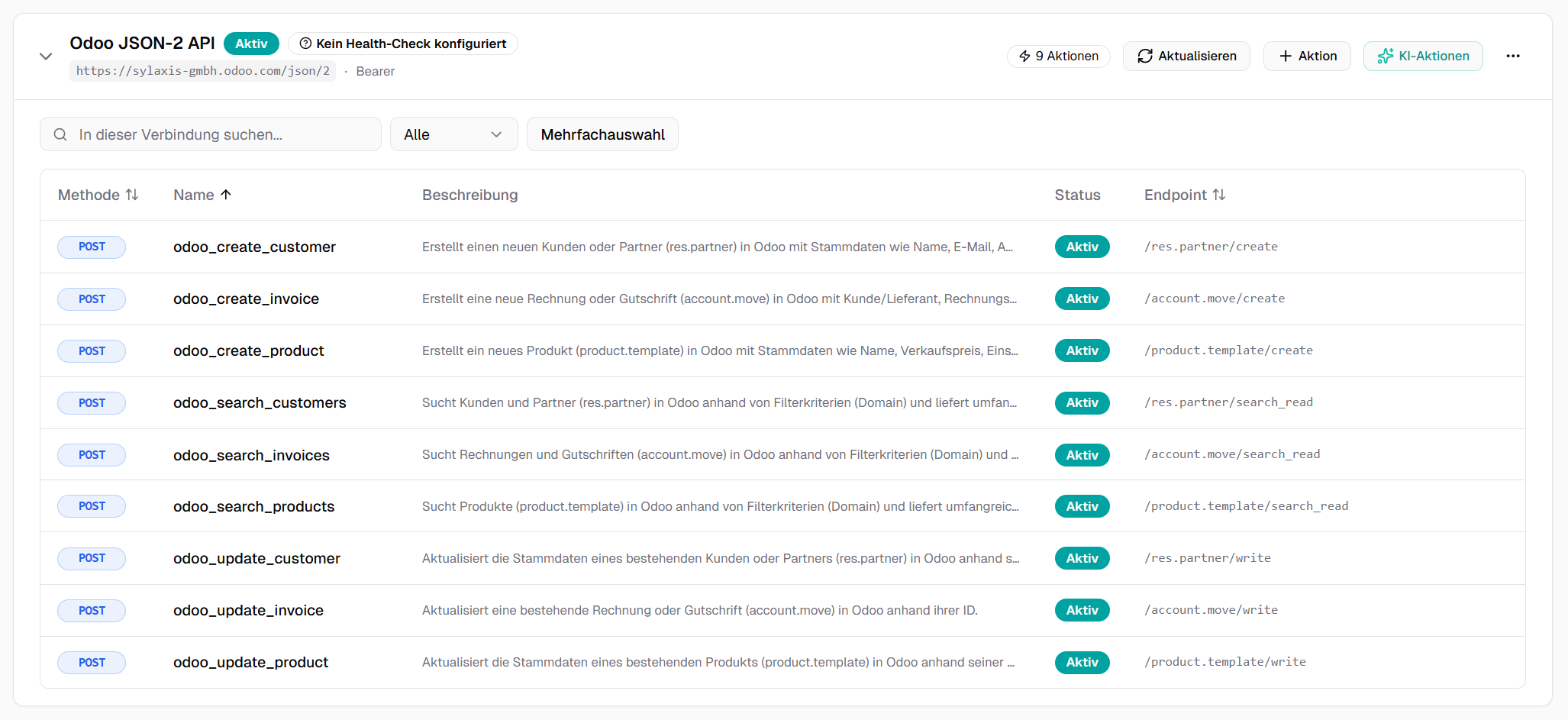Click the magnifier icon in the search box
The image size is (1568, 720).
point(60,134)
